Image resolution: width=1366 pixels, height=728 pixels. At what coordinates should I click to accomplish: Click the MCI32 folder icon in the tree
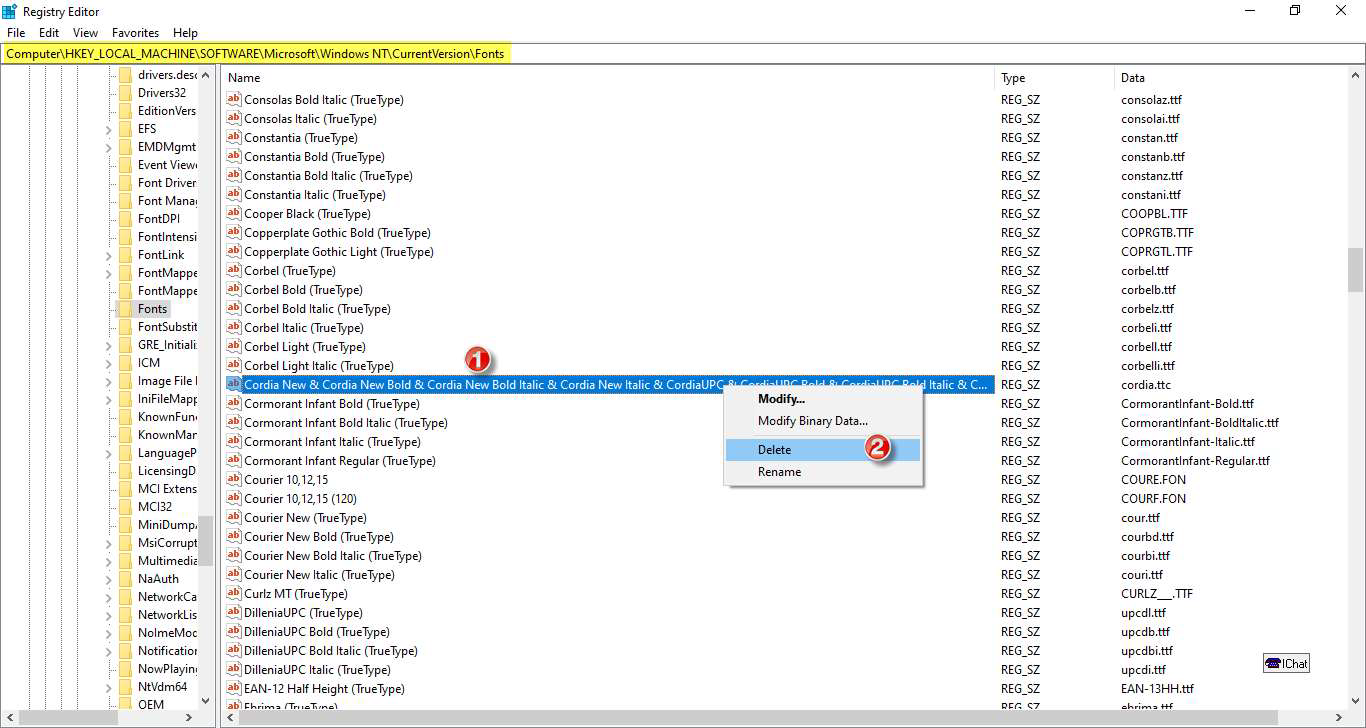point(125,507)
